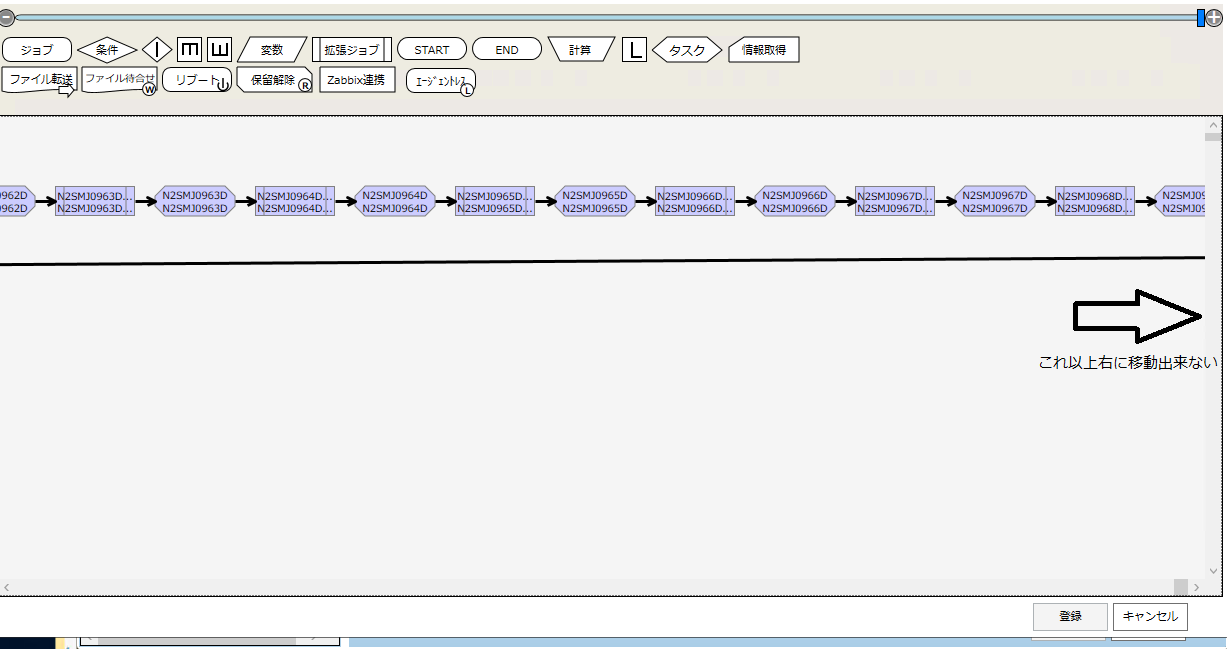Screen dimensions: 1227x649
Task: Choose the 拡張ジョブ (Extended Job) icon
Action: coord(352,50)
